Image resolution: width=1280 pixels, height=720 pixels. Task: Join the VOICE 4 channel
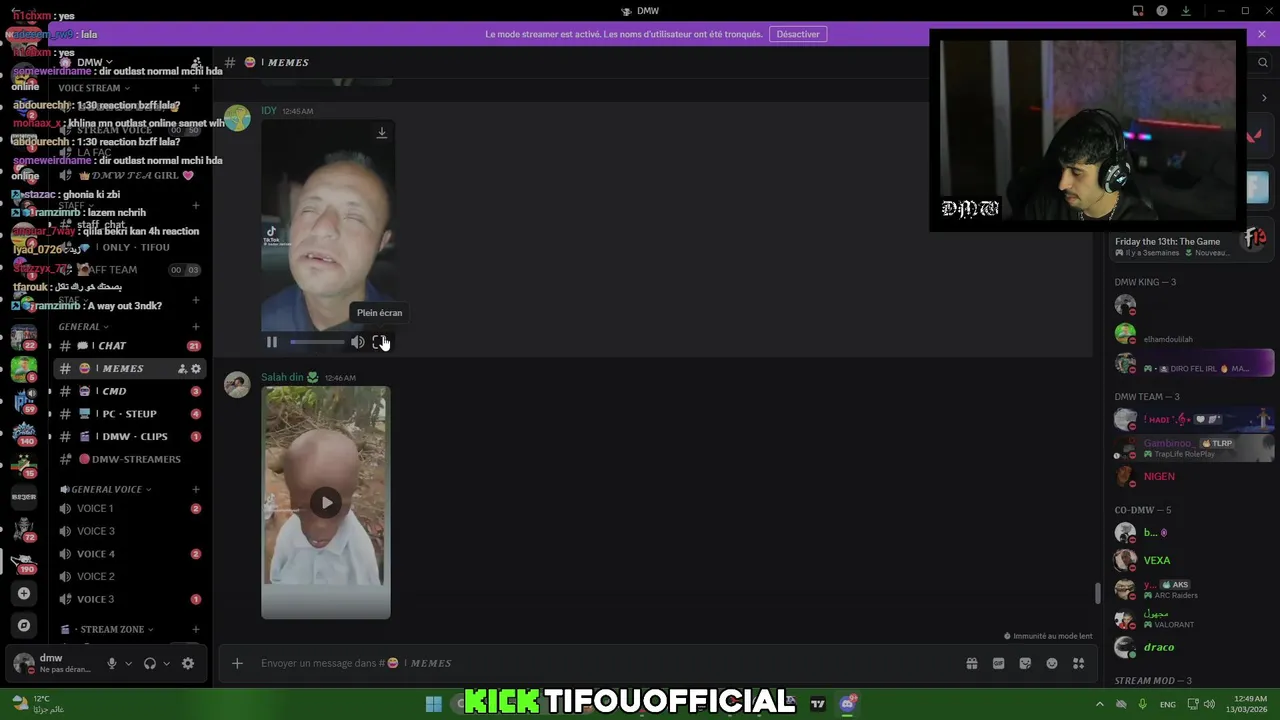pyautogui.click(x=130, y=554)
